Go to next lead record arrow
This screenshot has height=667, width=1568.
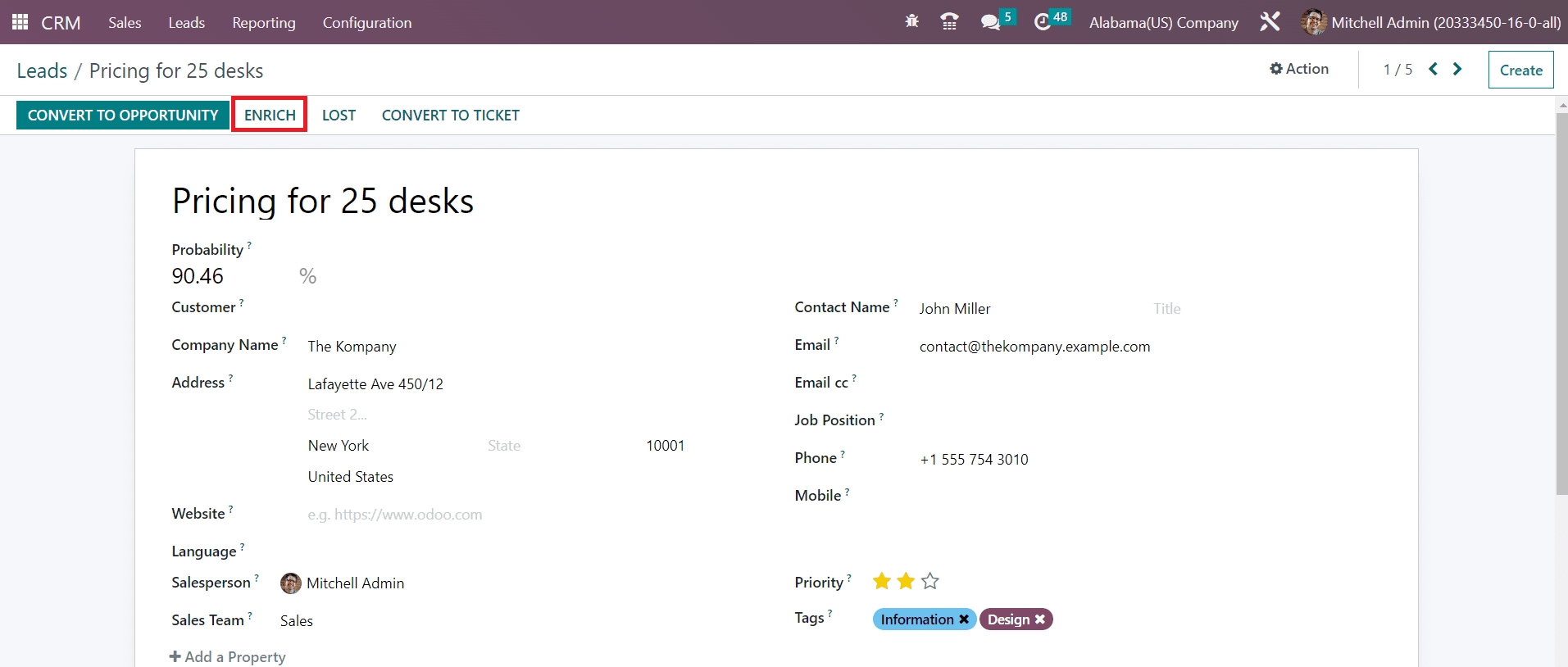[1457, 69]
